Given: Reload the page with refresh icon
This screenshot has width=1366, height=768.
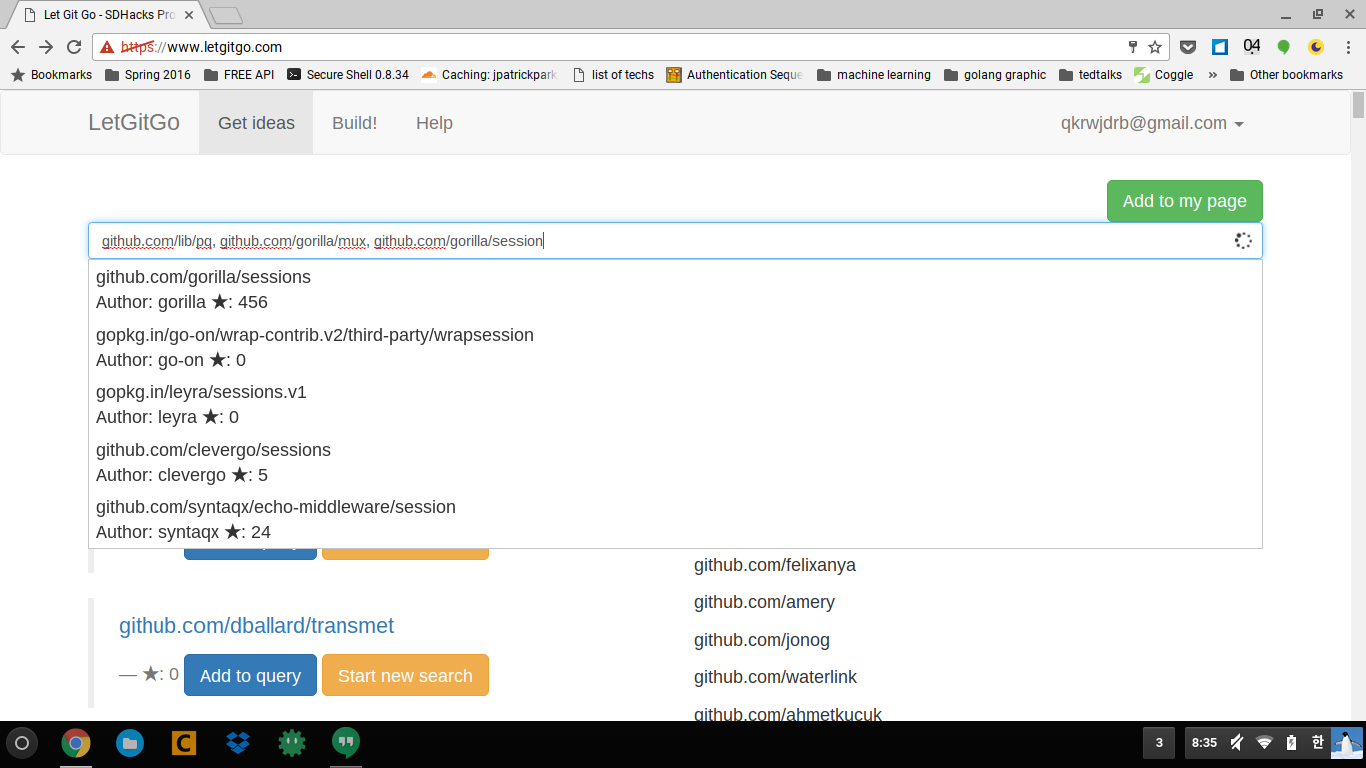Looking at the screenshot, I should pos(74,47).
